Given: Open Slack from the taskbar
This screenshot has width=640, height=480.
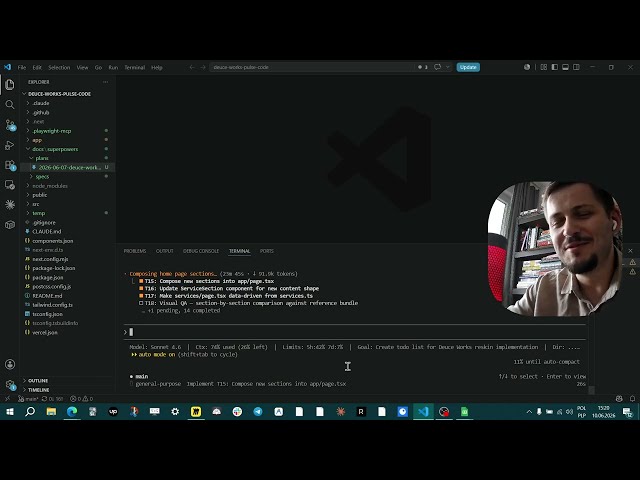Looking at the screenshot, I should (237, 411).
